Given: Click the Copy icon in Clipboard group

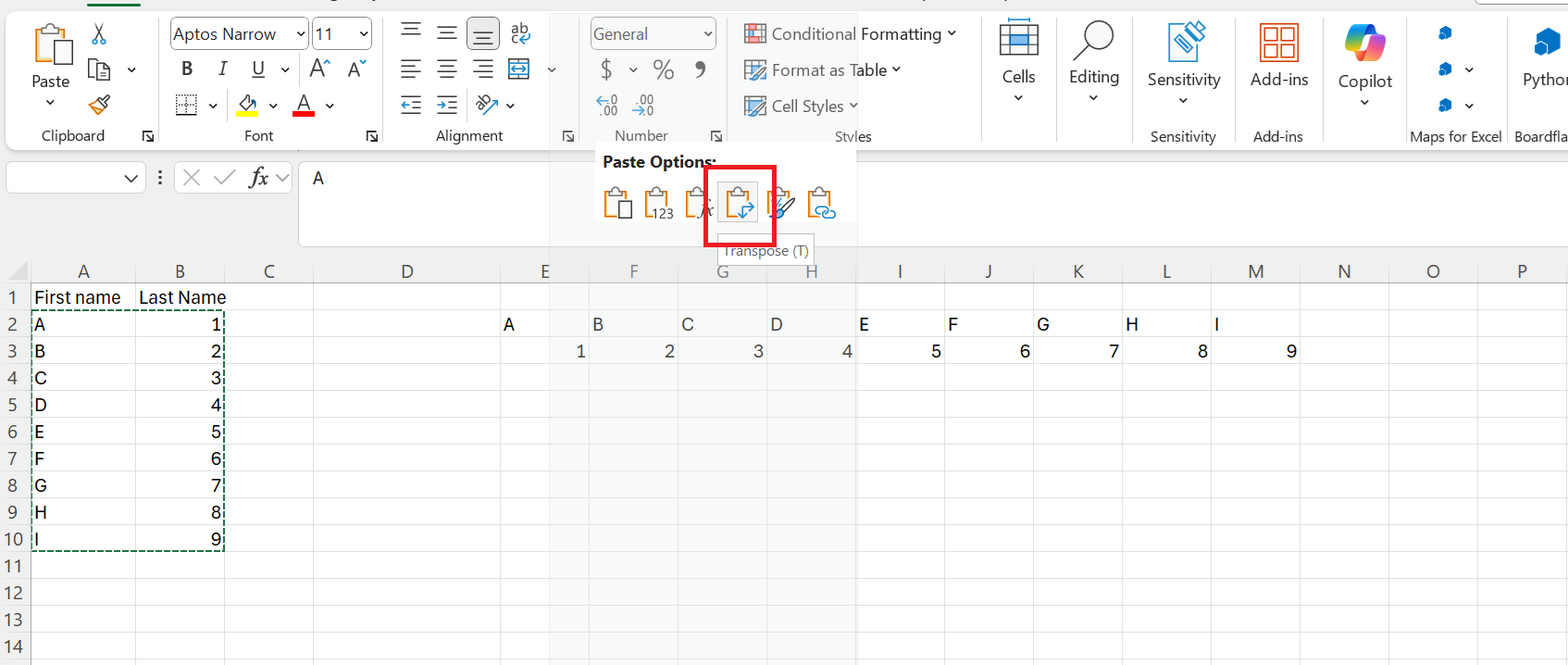Looking at the screenshot, I should 99,69.
